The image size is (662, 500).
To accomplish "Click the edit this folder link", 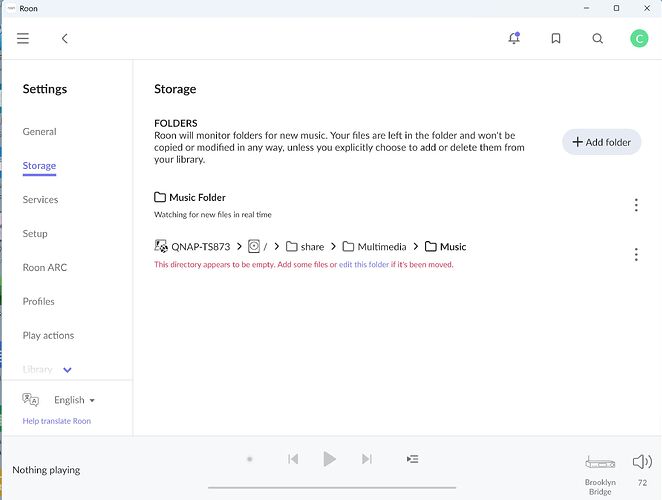I will (364, 265).
